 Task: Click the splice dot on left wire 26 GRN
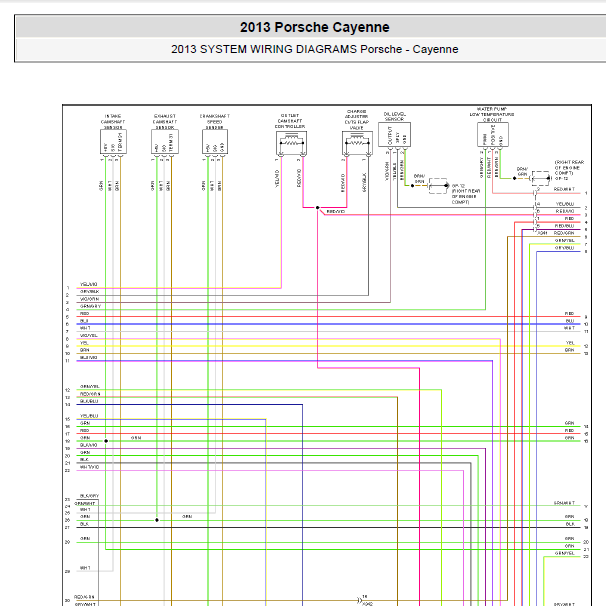[157, 520]
